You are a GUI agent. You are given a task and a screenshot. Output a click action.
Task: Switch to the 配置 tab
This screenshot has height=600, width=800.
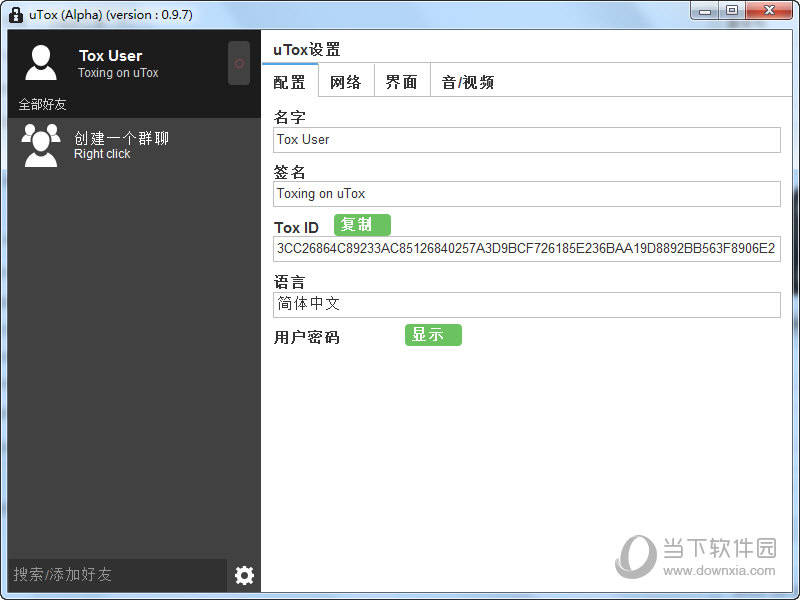tap(290, 82)
